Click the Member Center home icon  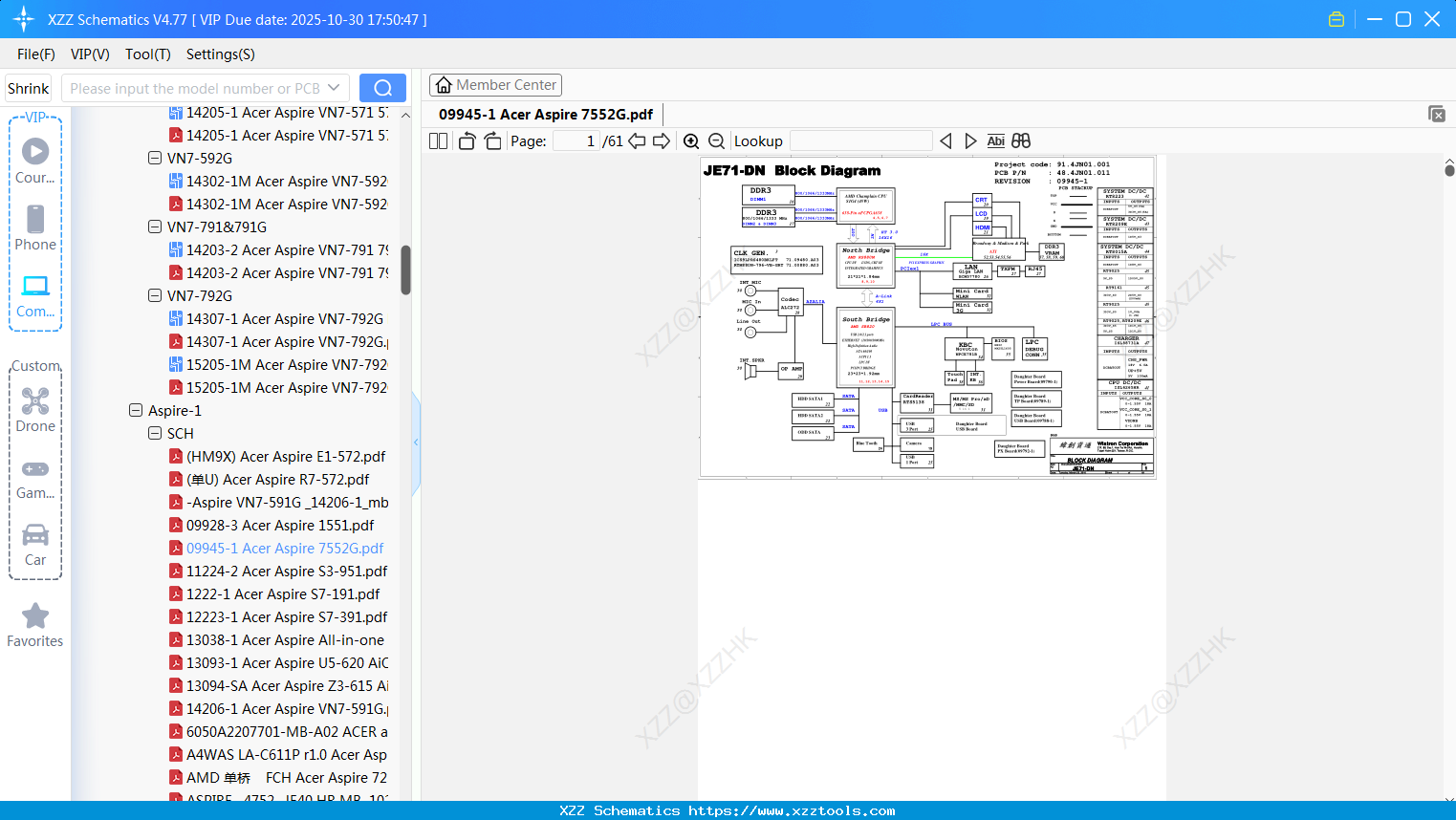pyautogui.click(x=444, y=85)
